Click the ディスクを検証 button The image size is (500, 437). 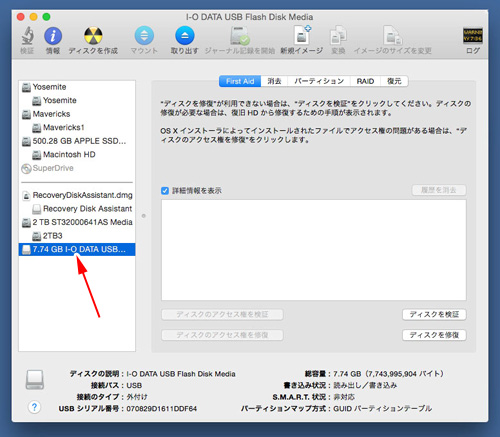pos(434,314)
